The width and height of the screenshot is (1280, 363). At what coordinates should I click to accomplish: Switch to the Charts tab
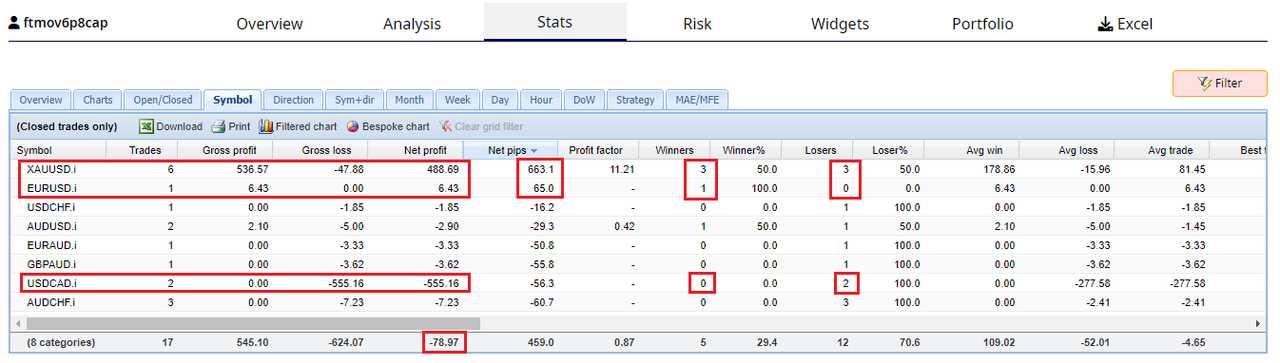tap(98, 100)
